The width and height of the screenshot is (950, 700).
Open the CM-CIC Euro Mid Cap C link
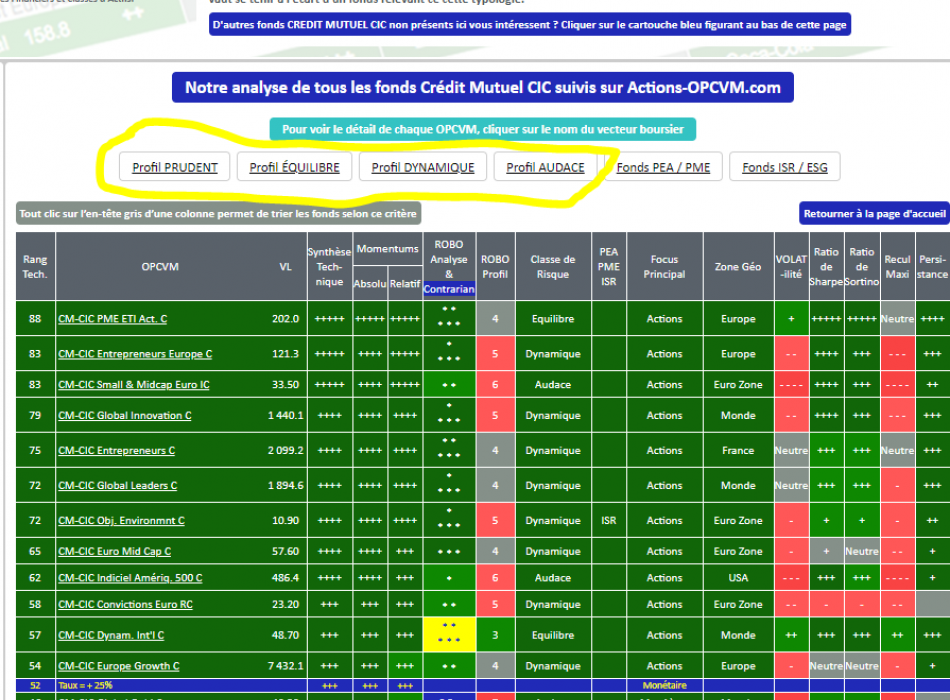tap(115, 552)
